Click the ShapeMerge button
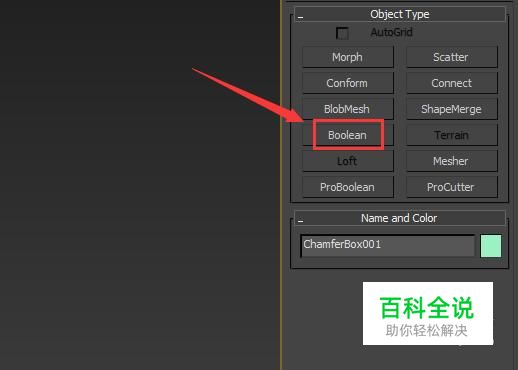Screen dimensions: 518x370 [x=452, y=109]
